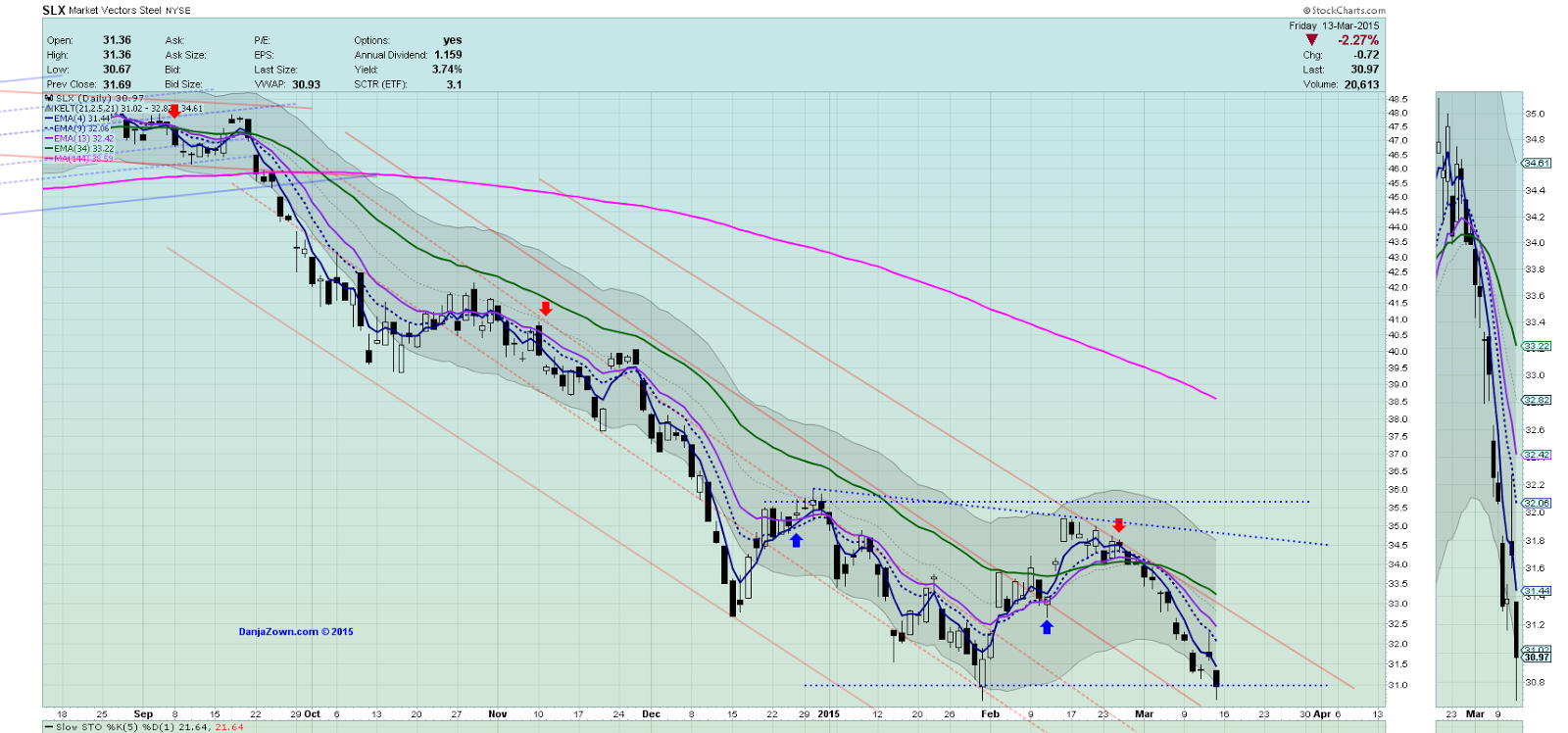This screenshot has width=1568, height=733.
Task: Click the Bid Size label
Action: [x=183, y=84]
